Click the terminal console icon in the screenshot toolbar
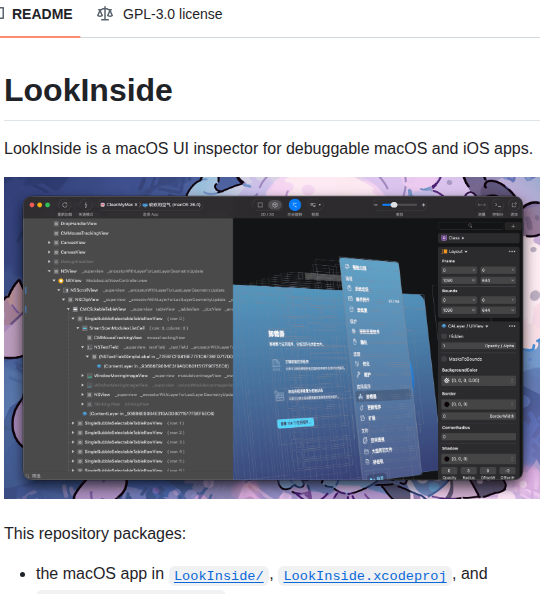This screenshot has width=540, height=594. [498, 205]
